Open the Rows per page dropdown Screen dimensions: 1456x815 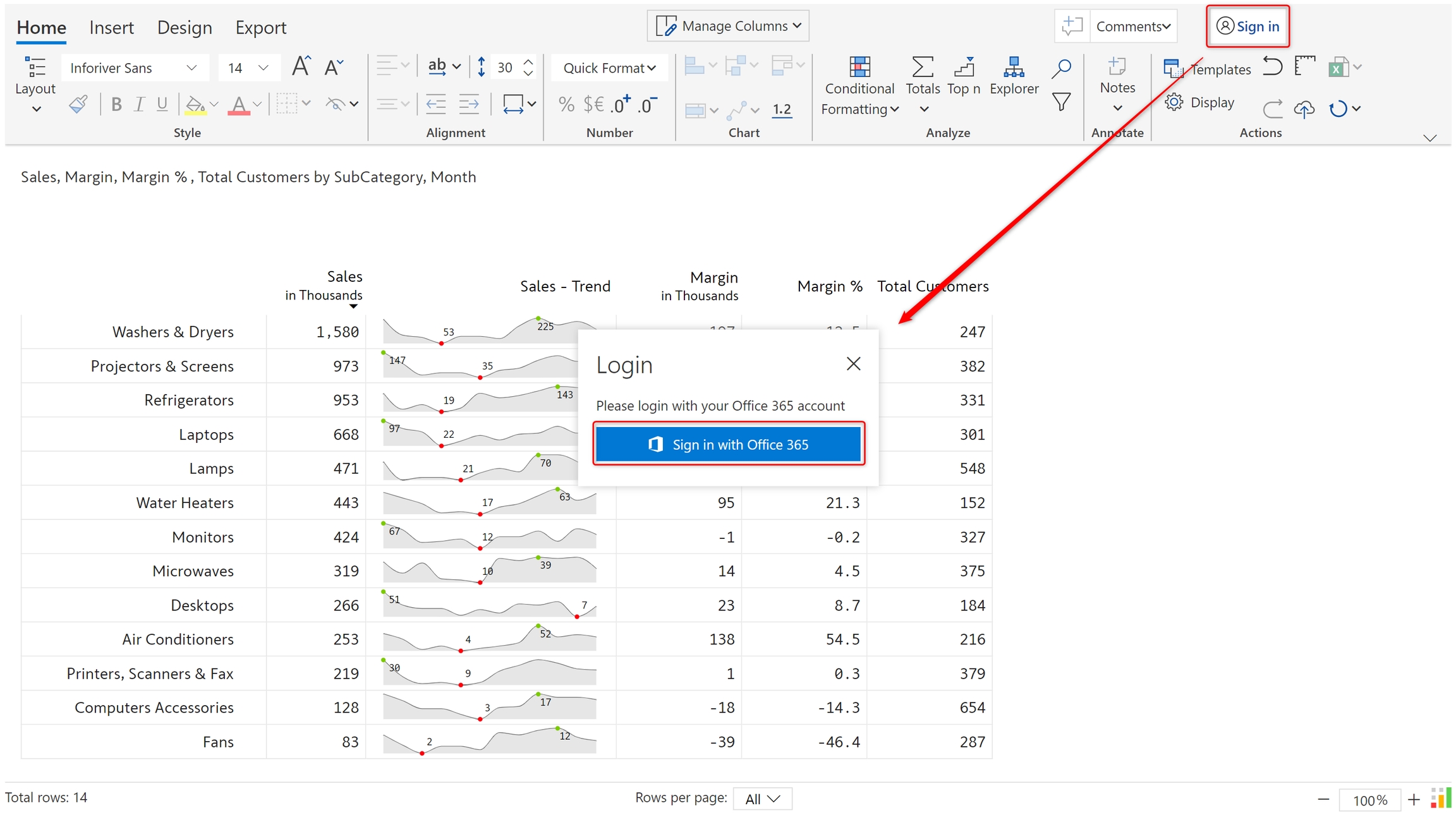point(762,799)
